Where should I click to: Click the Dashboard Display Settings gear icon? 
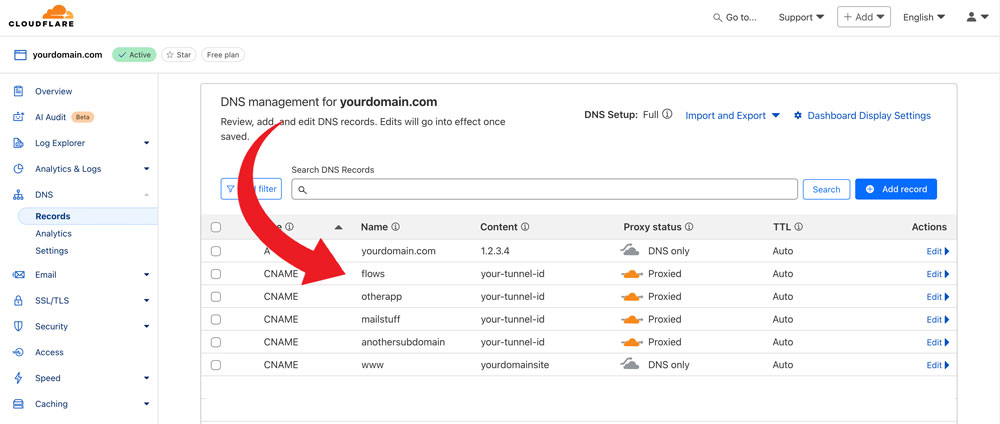click(798, 116)
